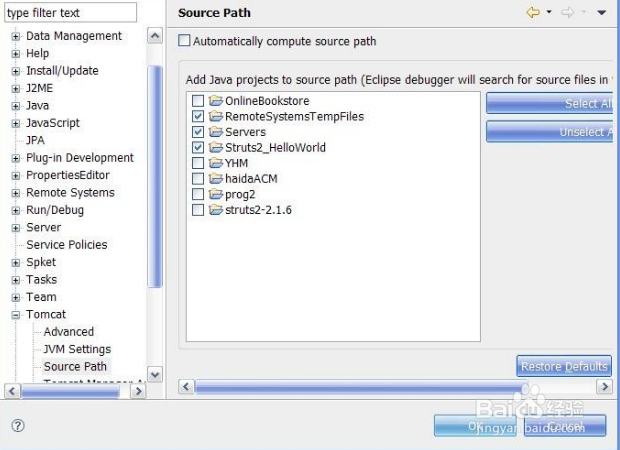Image resolution: width=620 pixels, height=450 pixels.
Task: Select the Servers project name text
Action: tap(245, 132)
